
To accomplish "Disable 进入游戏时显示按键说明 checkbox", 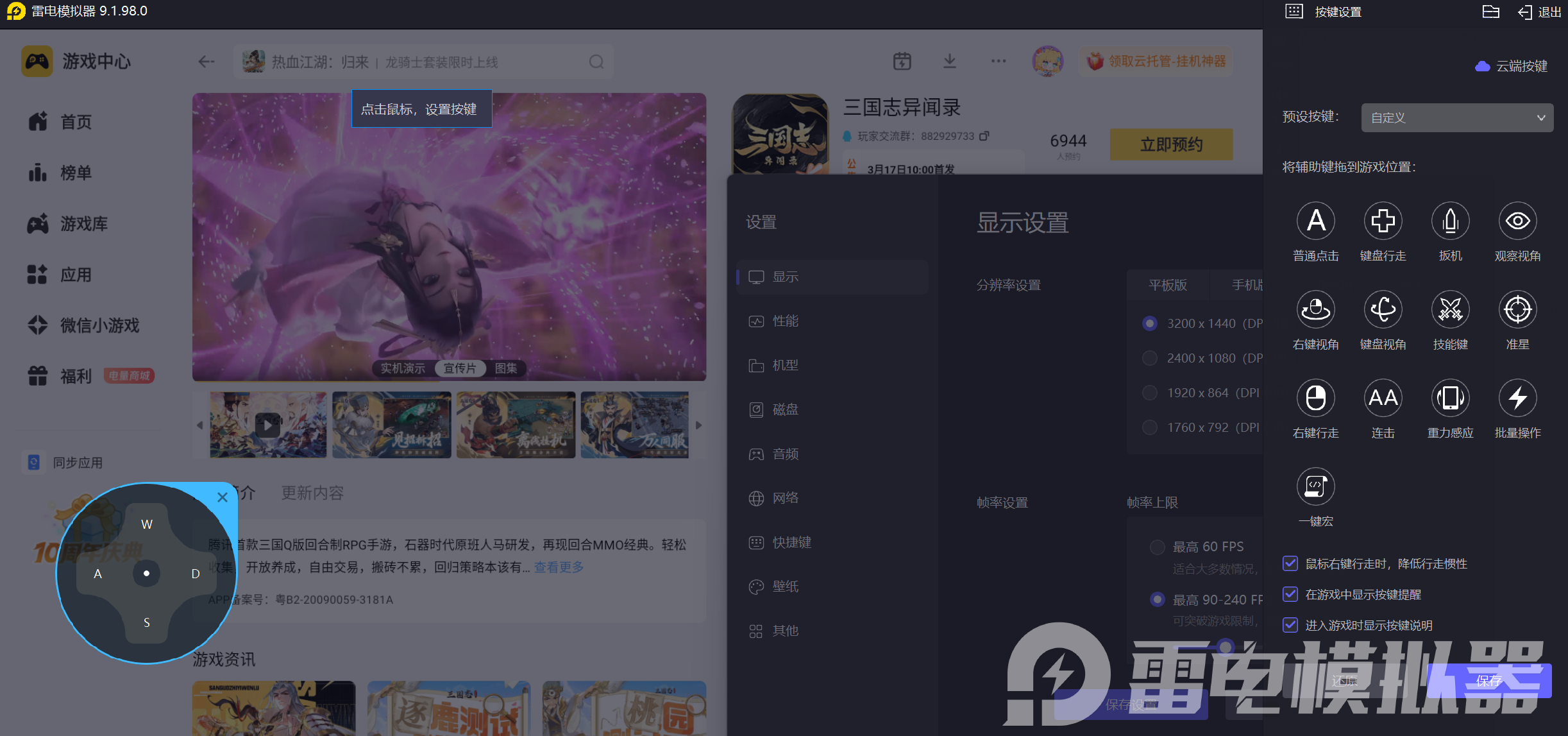I will [1290, 625].
